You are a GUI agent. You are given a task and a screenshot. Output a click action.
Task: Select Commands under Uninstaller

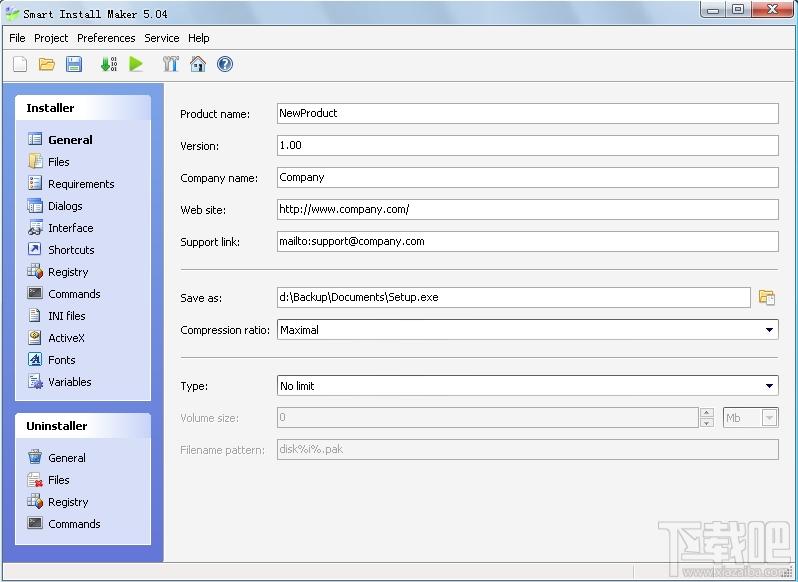[x=74, y=524]
